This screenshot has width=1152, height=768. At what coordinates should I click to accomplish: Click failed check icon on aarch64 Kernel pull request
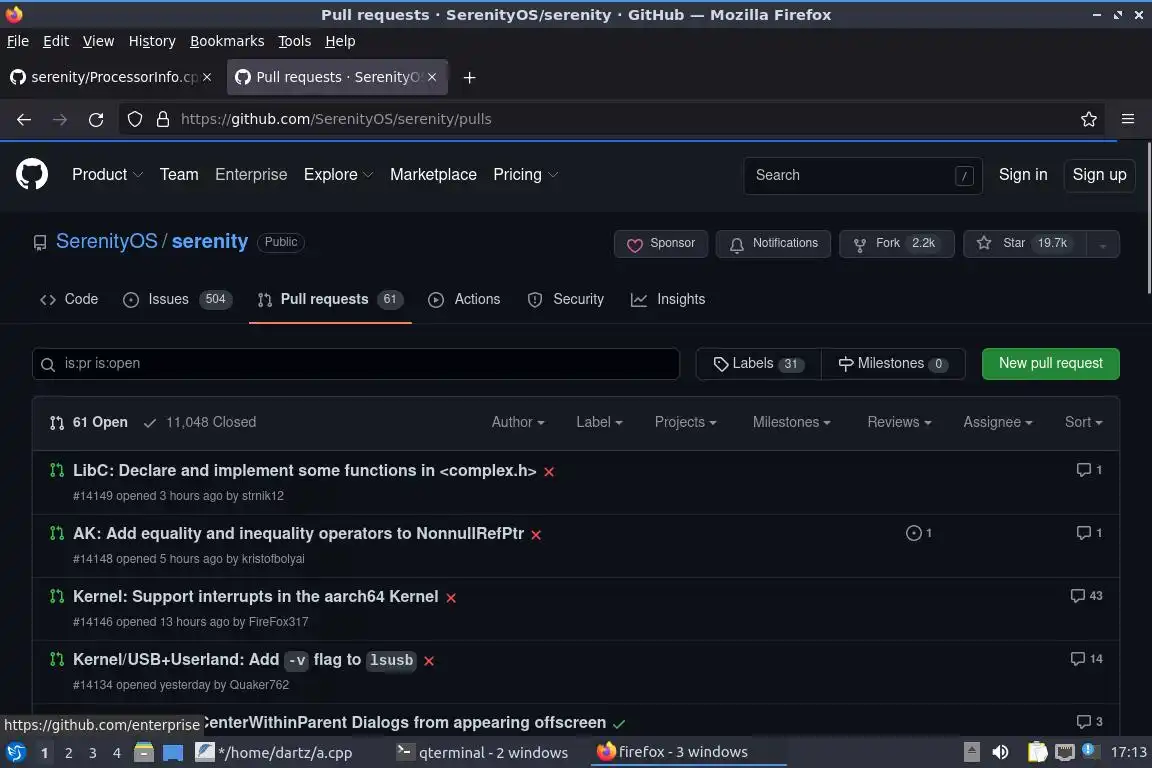[x=451, y=598]
